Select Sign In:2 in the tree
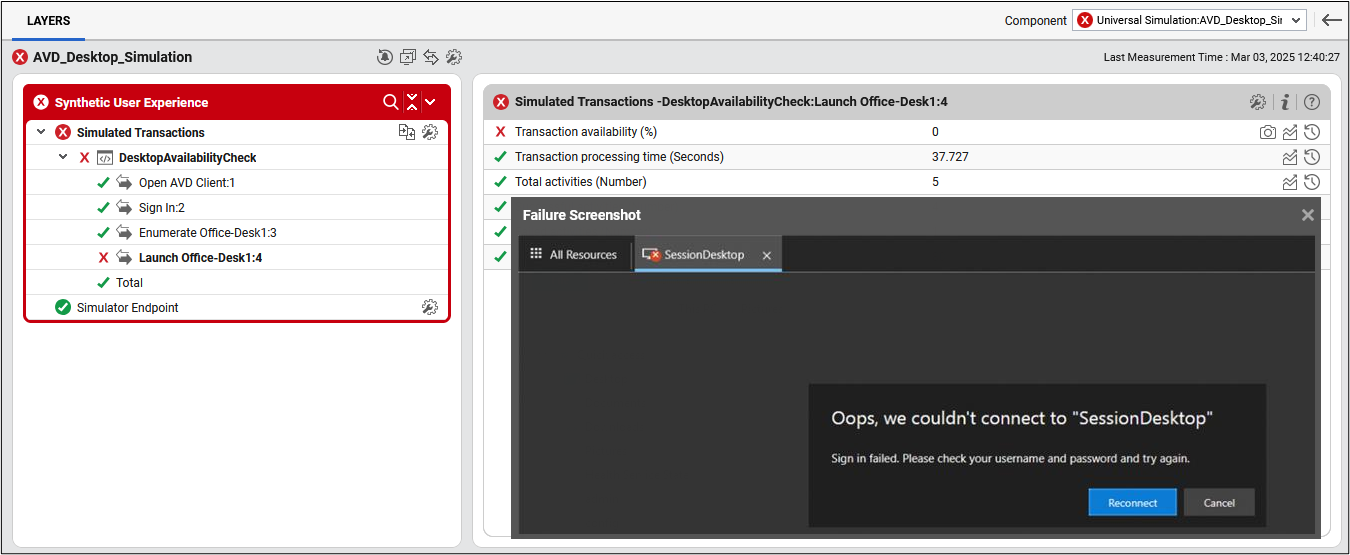This screenshot has height=555, width=1350. [x=162, y=208]
